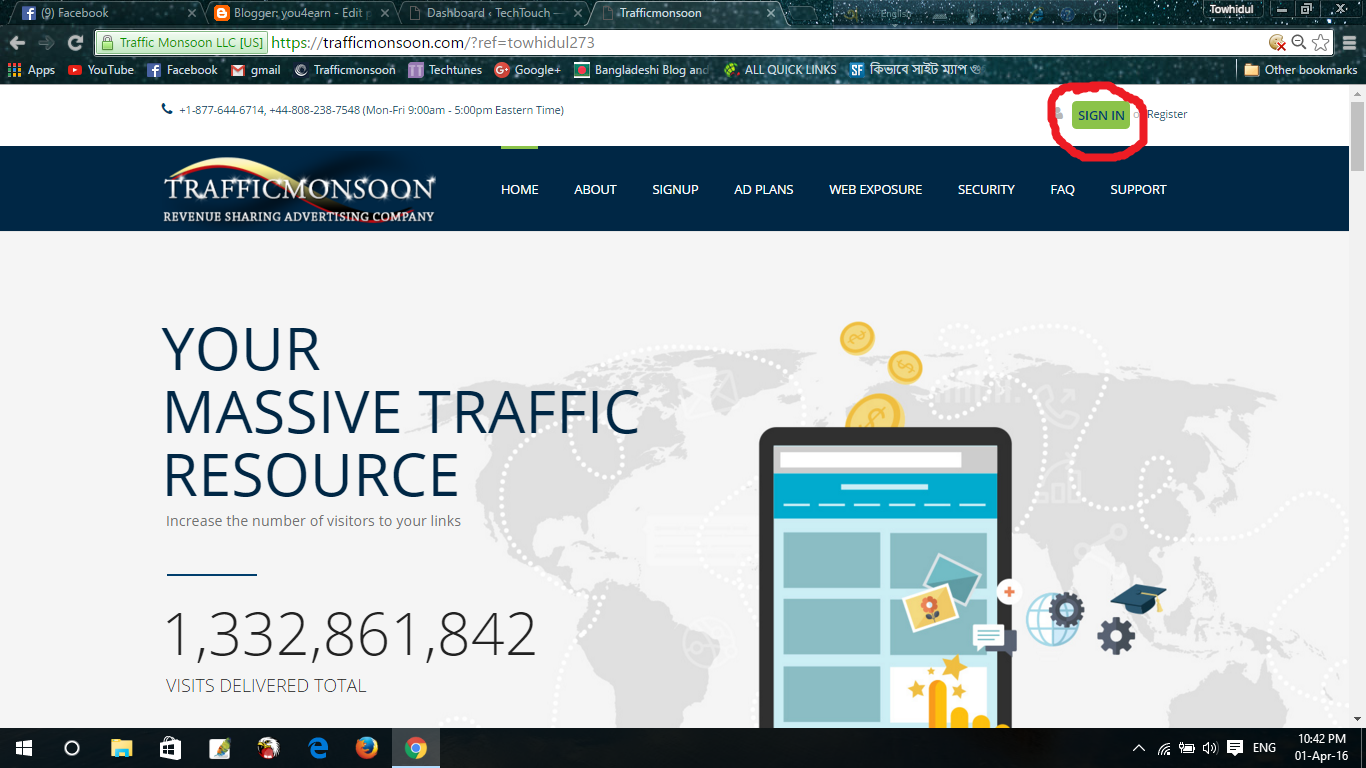Open the YouTube bookmark
1366x768 pixels.
(x=101, y=70)
